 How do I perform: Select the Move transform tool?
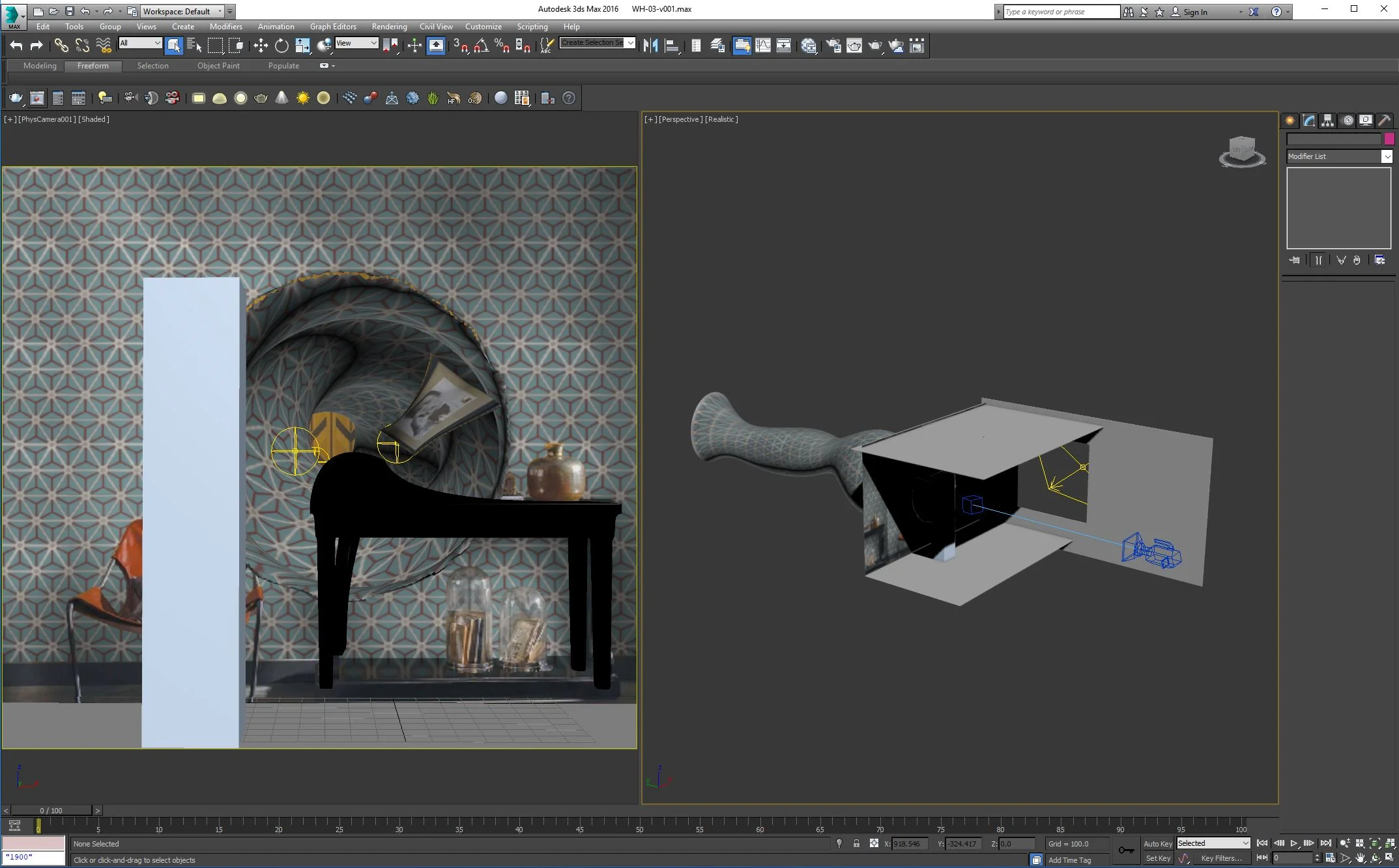pyautogui.click(x=261, y=46)
